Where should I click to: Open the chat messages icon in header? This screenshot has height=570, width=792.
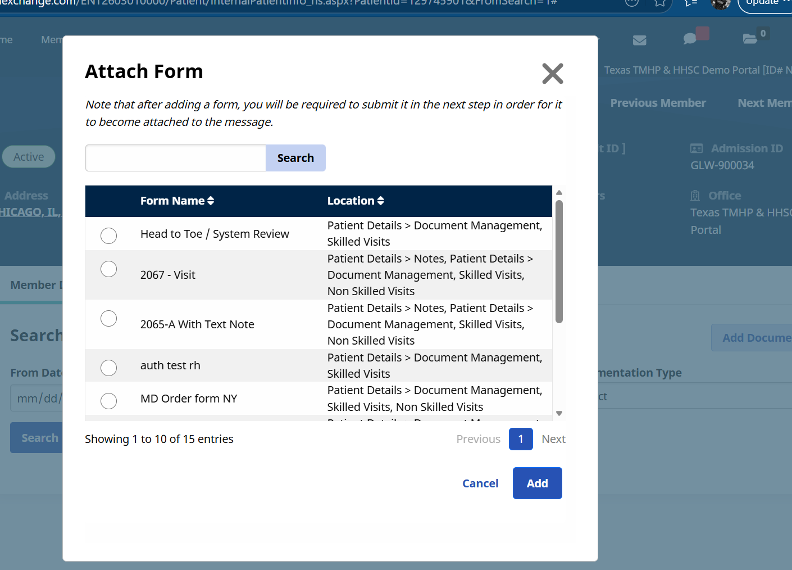click(x=690, y=38)
